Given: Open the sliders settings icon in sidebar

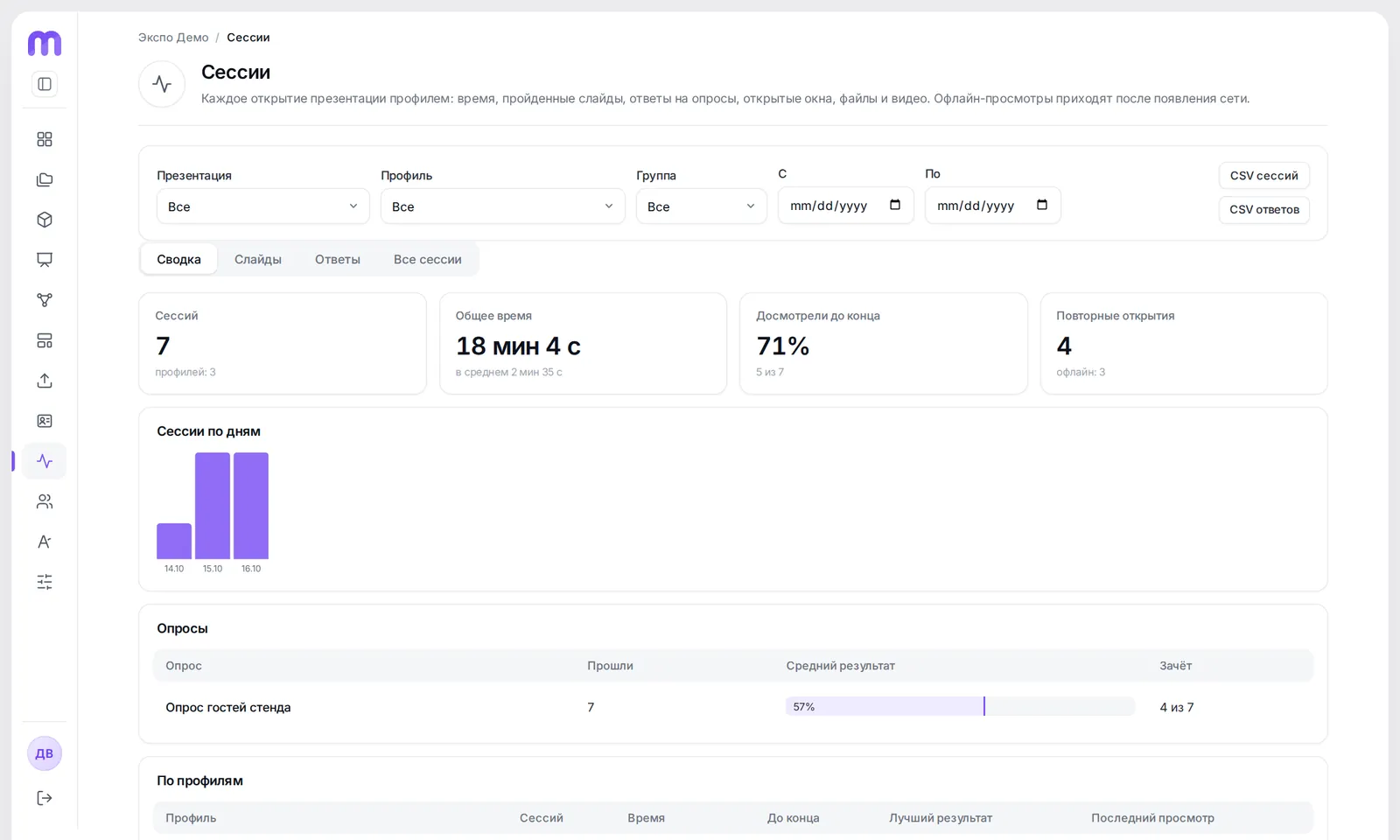Looking at the screenshot, I should 45,582.
